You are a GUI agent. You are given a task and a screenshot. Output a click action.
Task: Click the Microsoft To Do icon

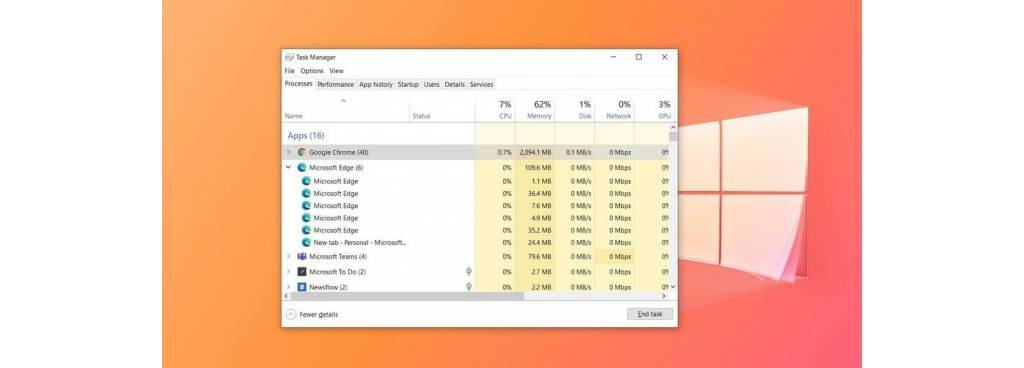tap(302, 271)
